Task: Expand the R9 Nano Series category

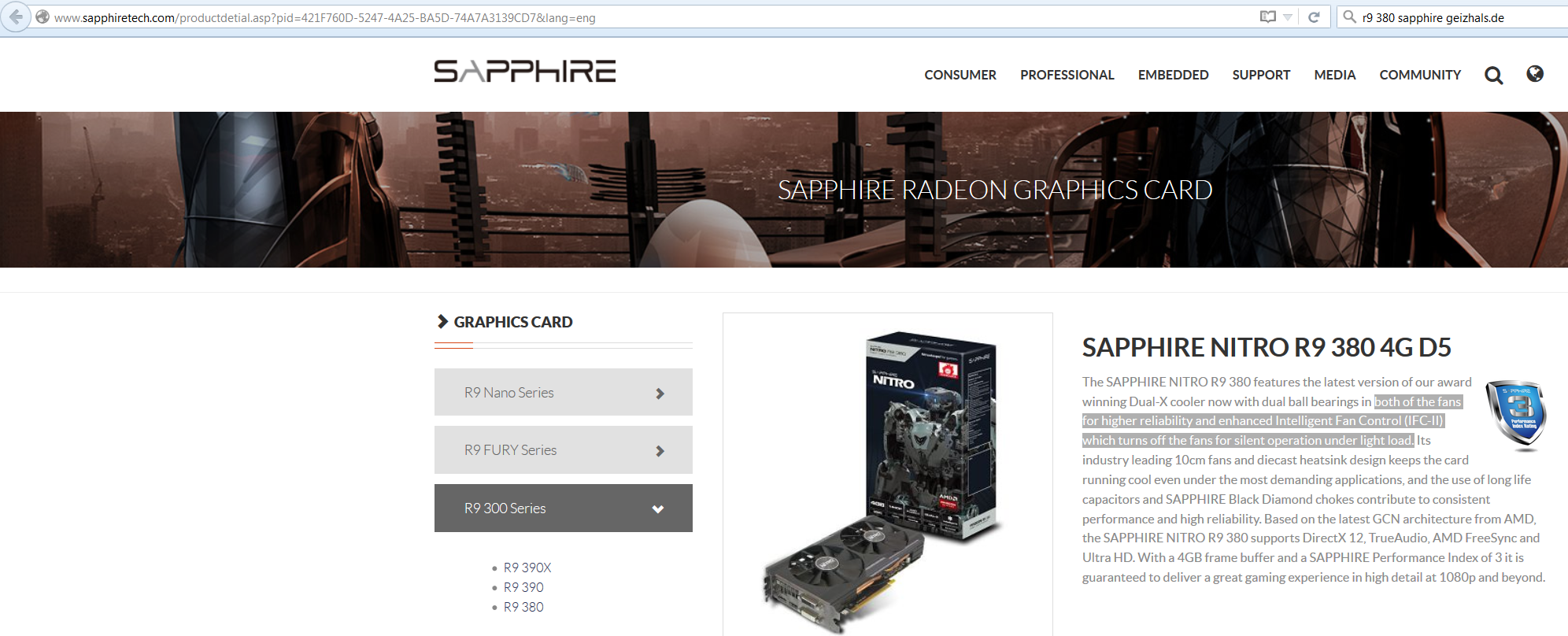Action: pos(564,392)
